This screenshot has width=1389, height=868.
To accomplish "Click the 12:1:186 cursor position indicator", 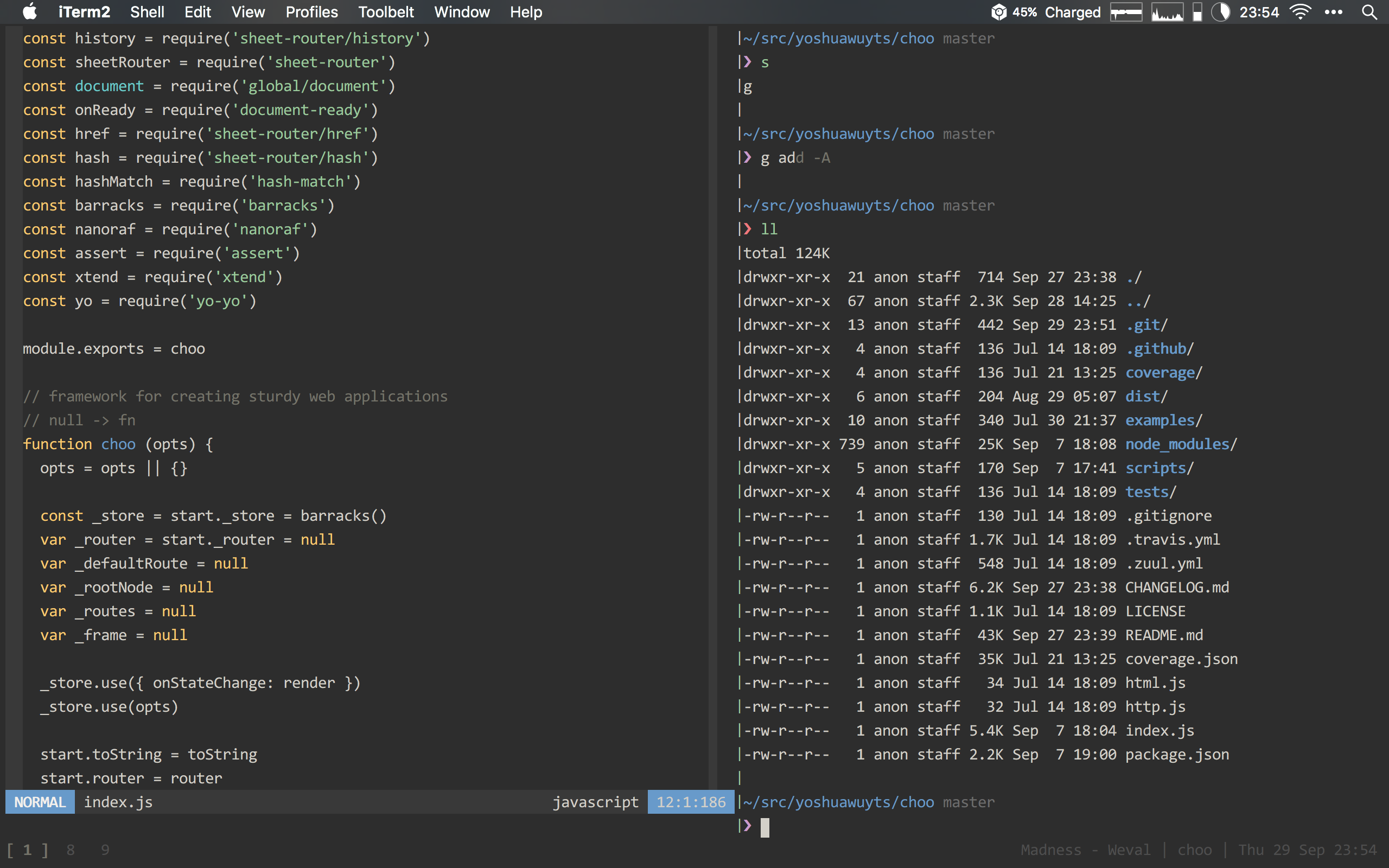I will tap(691, 802).
